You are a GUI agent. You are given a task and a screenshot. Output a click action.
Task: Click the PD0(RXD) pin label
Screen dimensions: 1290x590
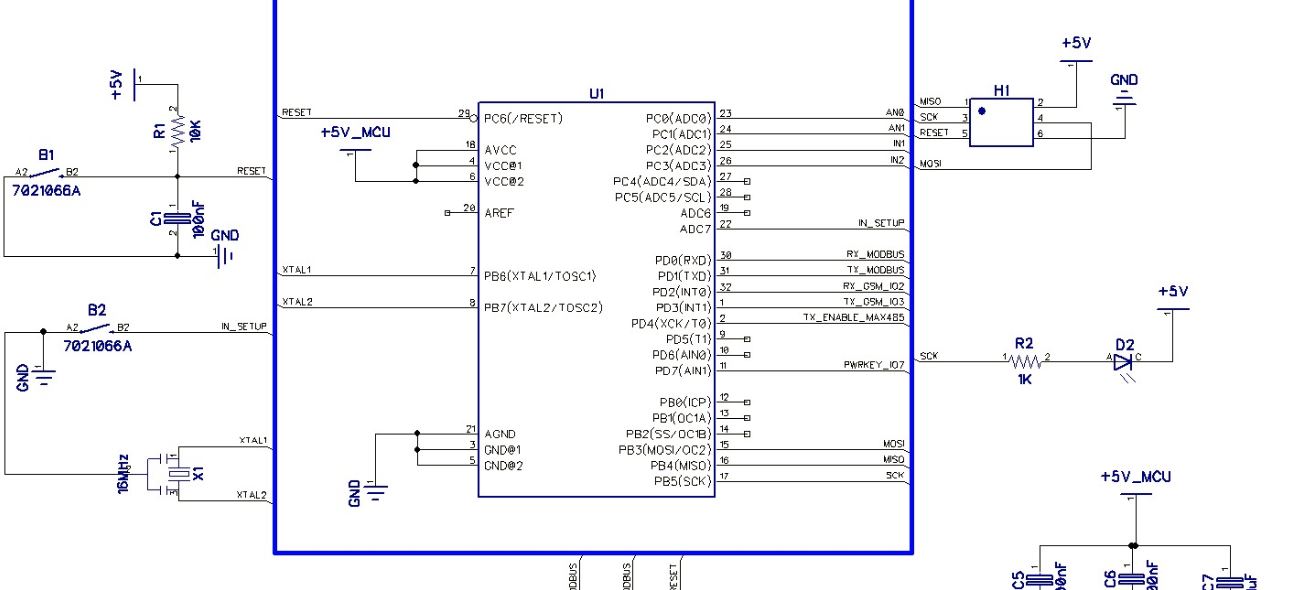pos(683,260)
